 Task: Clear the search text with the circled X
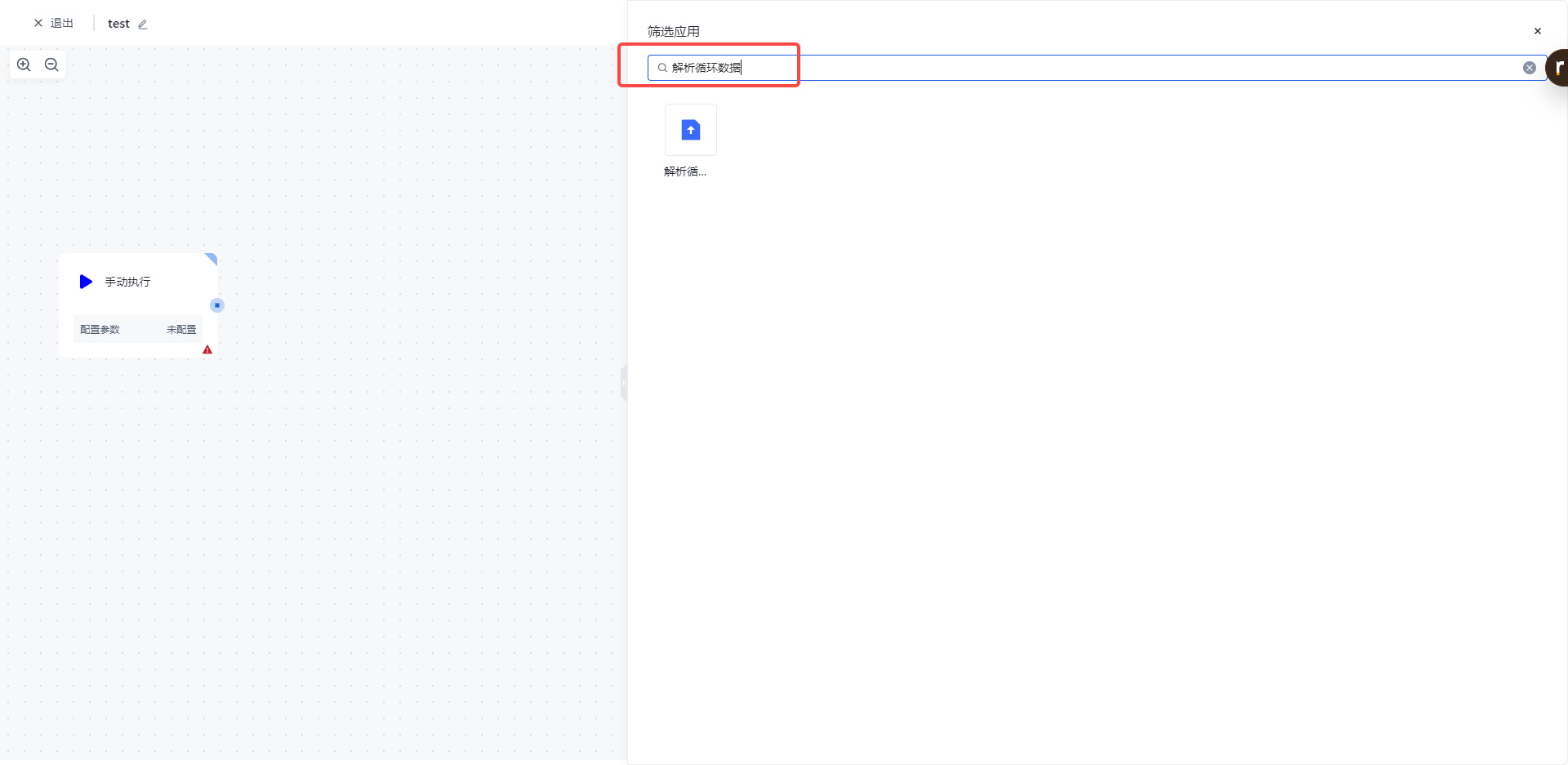pos(1529,68)
